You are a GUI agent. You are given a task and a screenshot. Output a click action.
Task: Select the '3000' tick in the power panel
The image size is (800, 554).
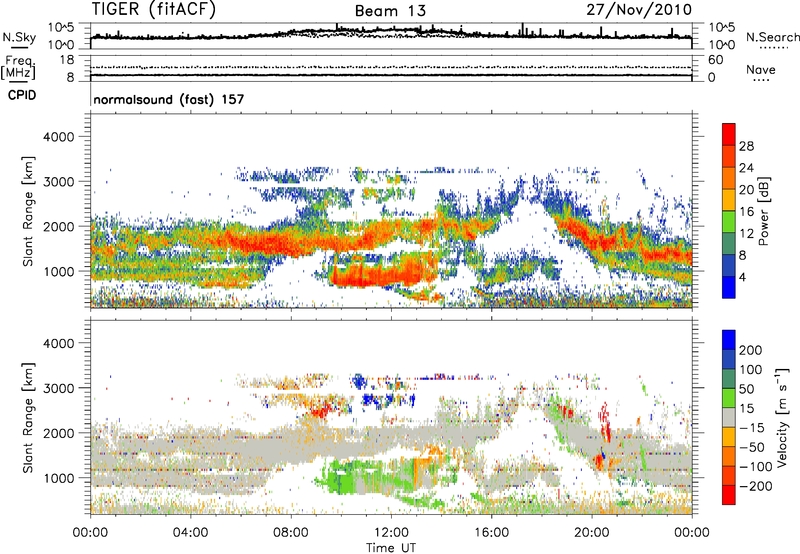click(x=58, y=182)
